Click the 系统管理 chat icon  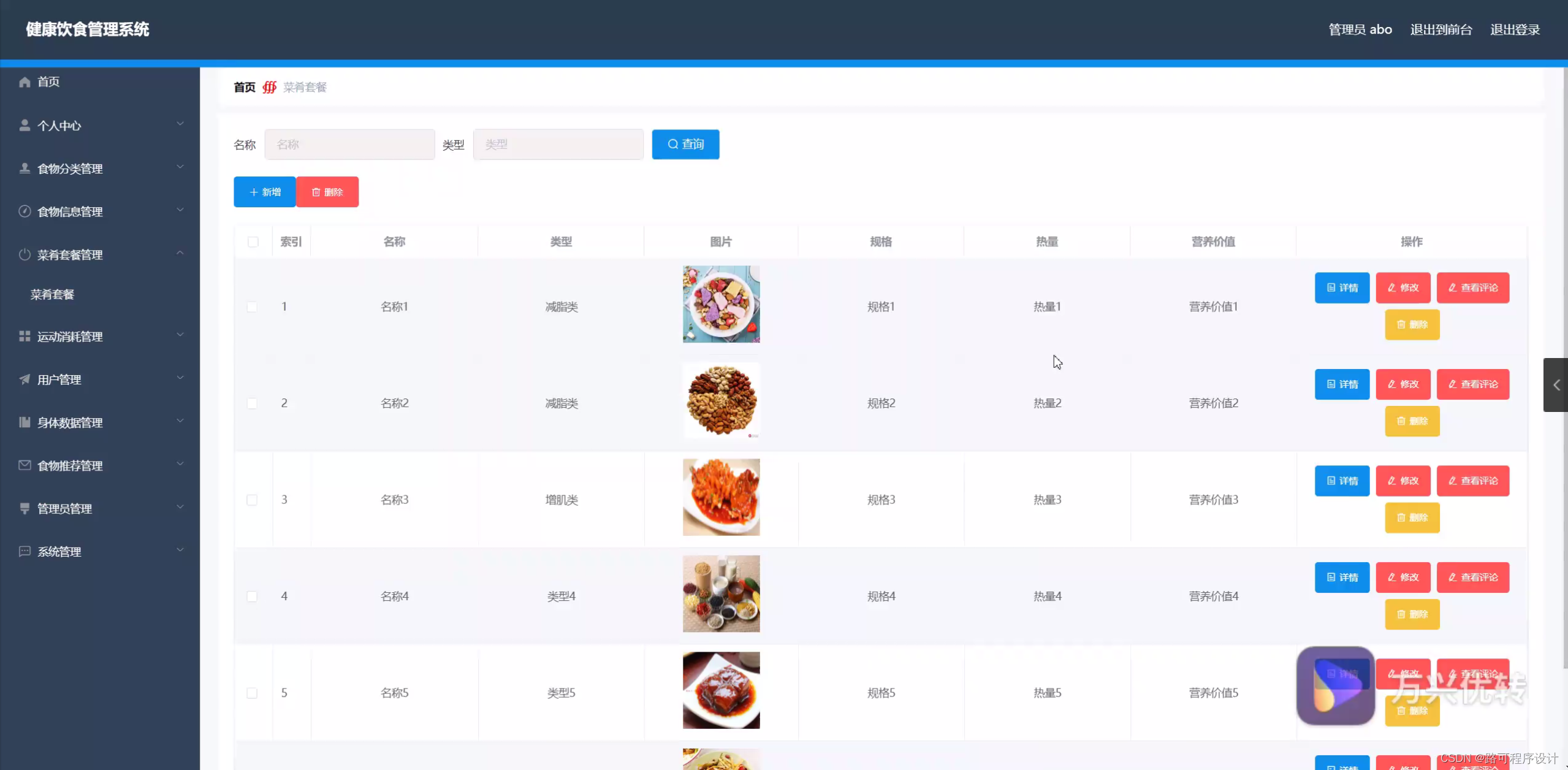pyautogui.click(x=25, y=551)
